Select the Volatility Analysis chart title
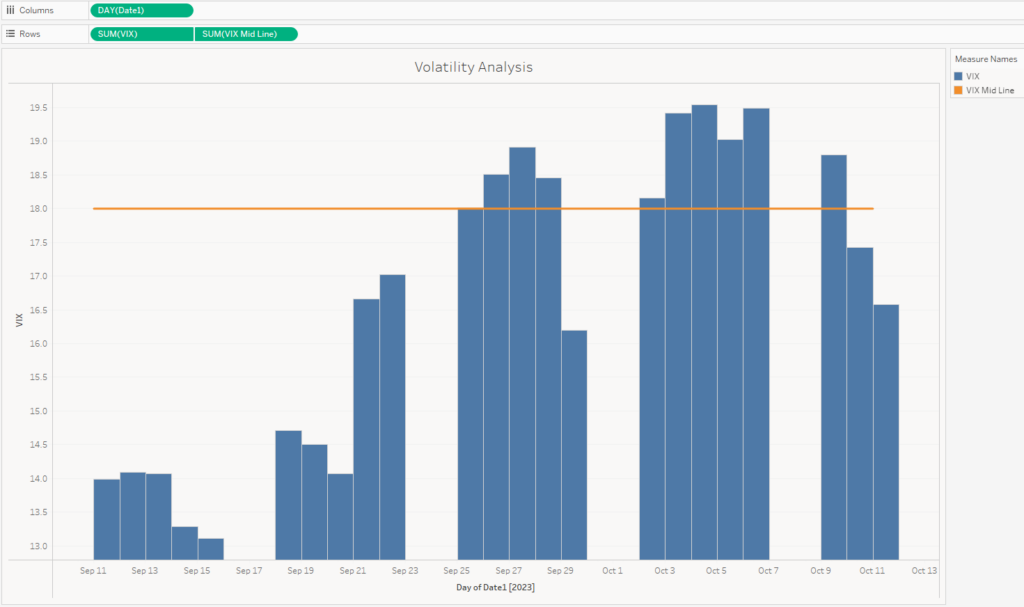Image resolution: width=1024 pixels, height=607 pixels. (x=474, y=67)
